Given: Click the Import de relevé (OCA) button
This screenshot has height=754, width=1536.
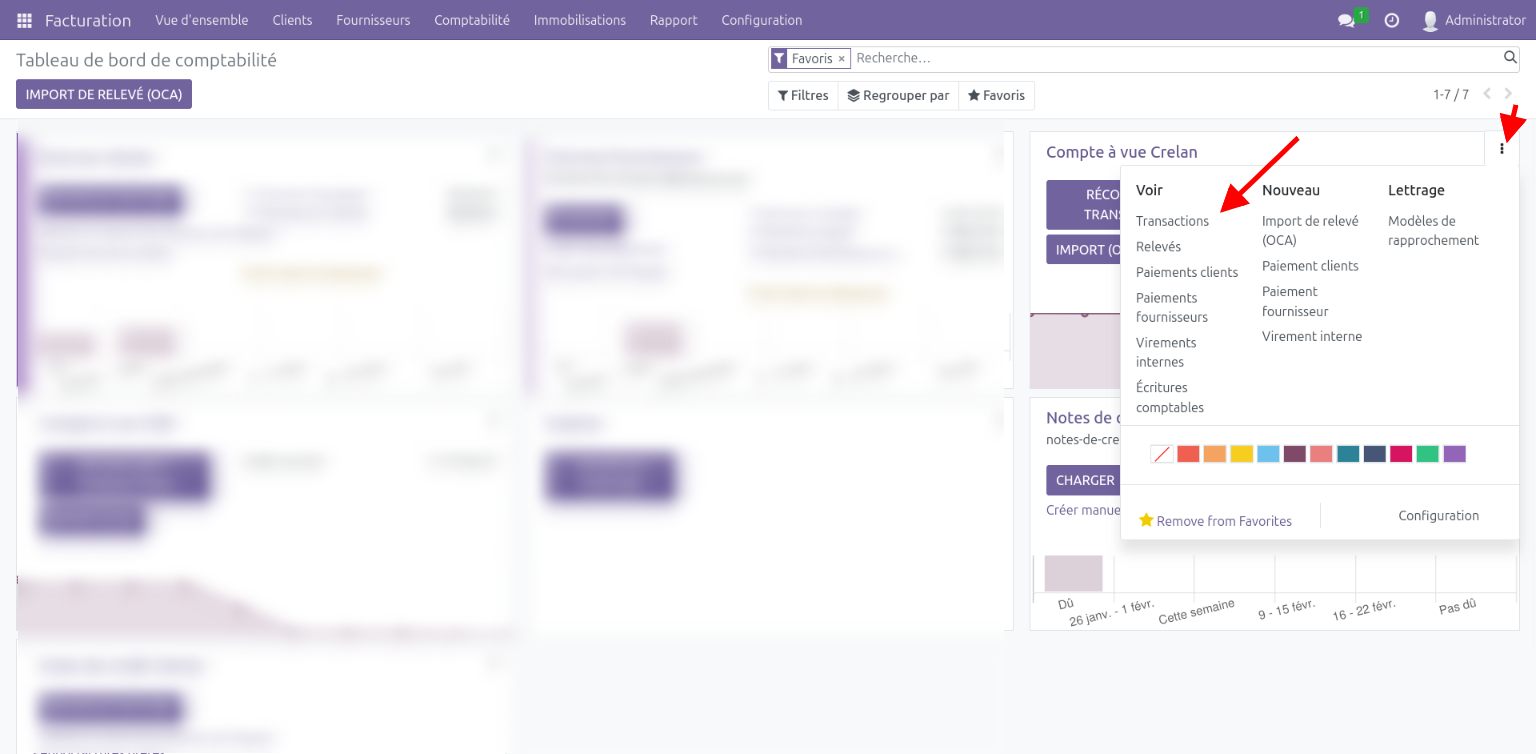Looking at the screenshot, I should click(104, 94).
